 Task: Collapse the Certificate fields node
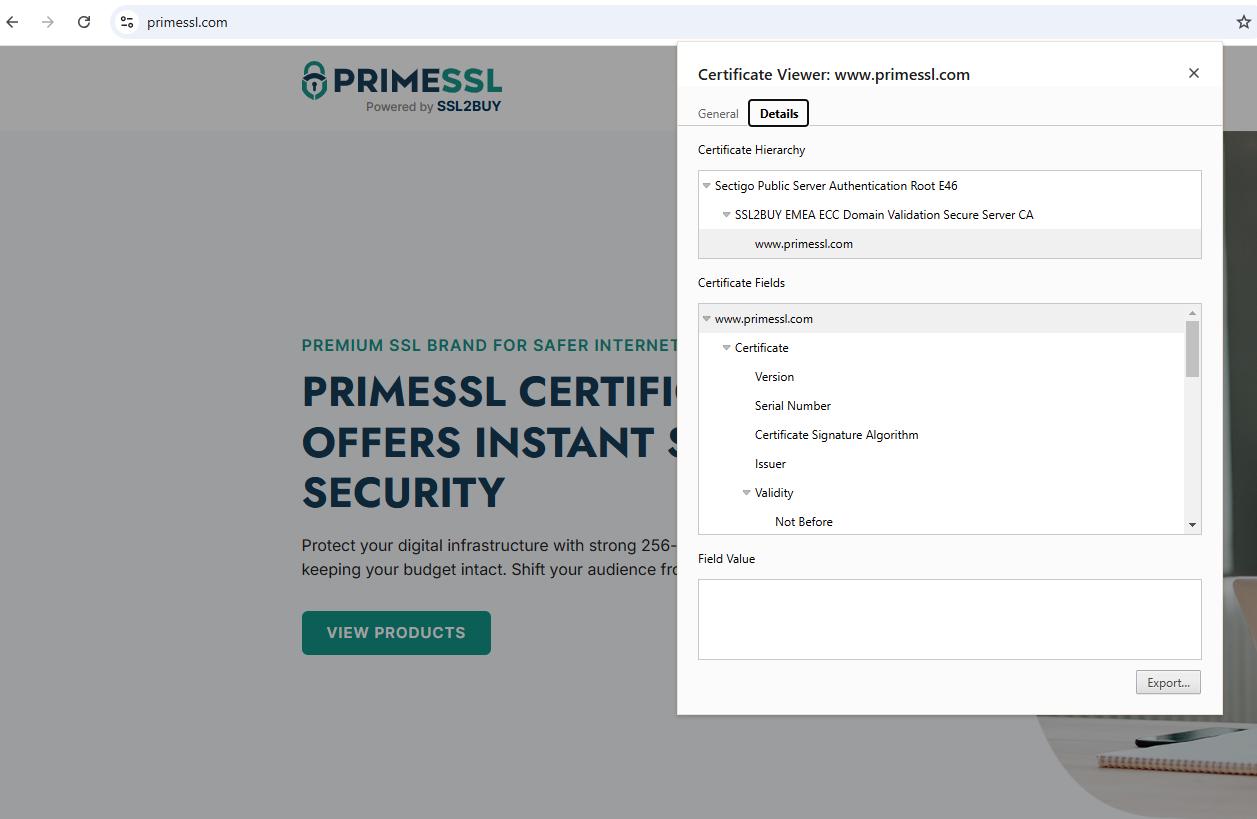coord(727,348)
